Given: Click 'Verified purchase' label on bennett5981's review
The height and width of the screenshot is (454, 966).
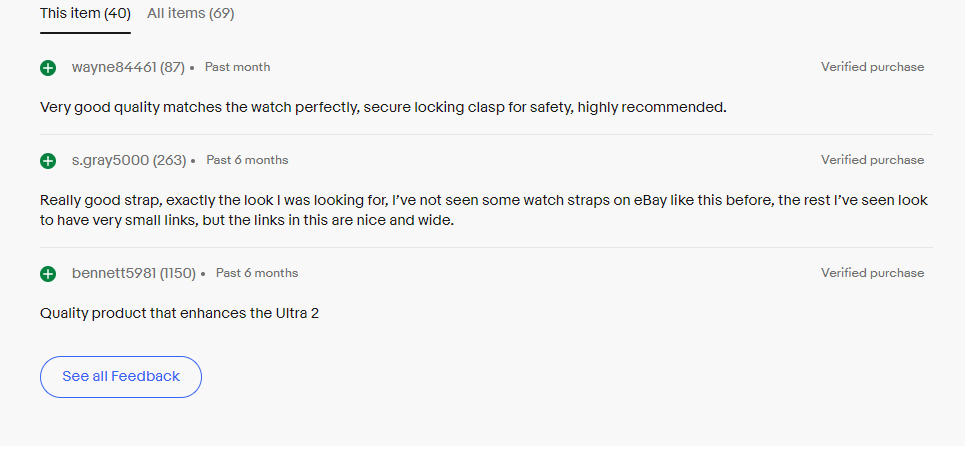Looking at the screenshot, I should point(872,273).
